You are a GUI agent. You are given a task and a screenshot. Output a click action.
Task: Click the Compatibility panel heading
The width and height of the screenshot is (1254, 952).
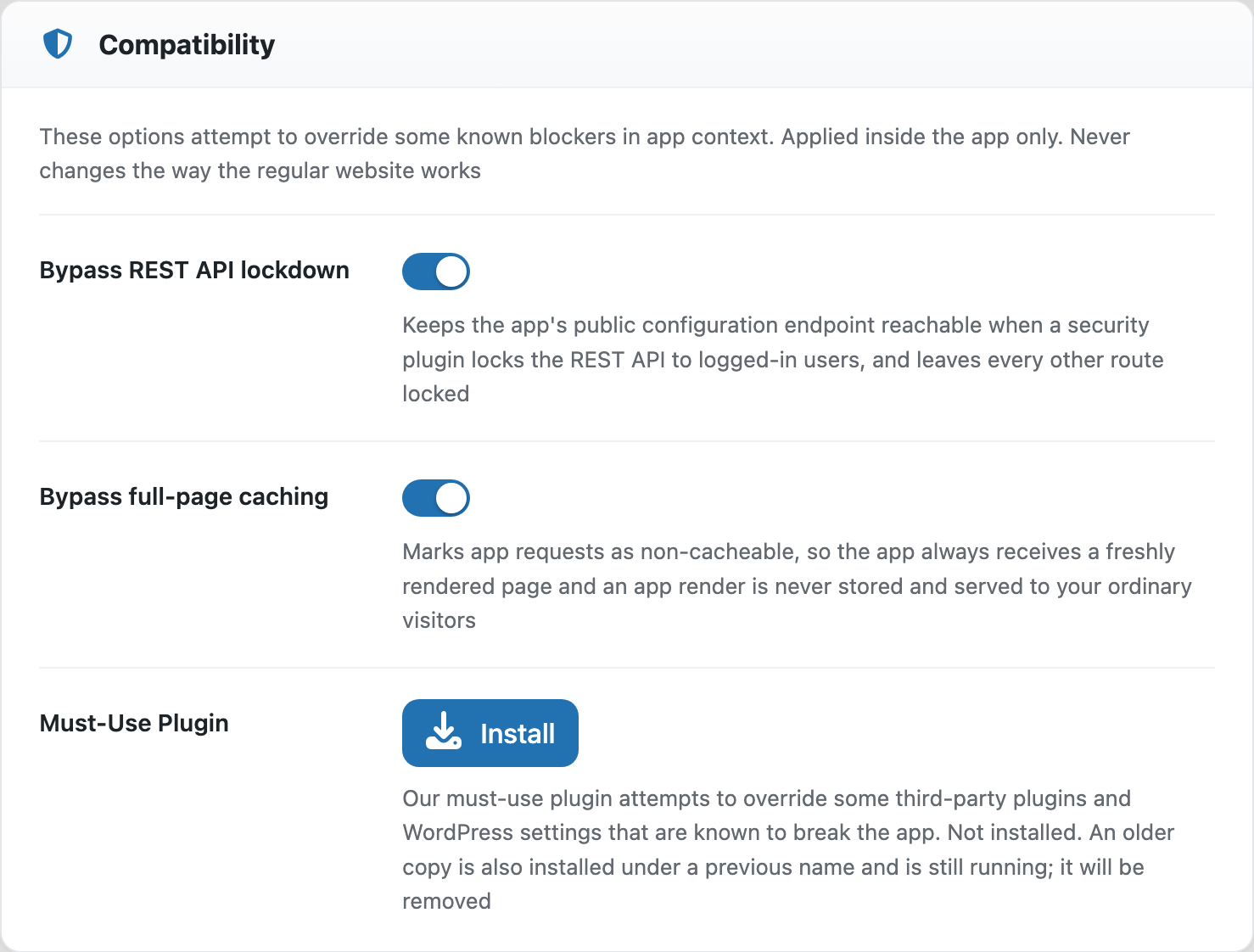pyautogui.click(x=187, y=44)
